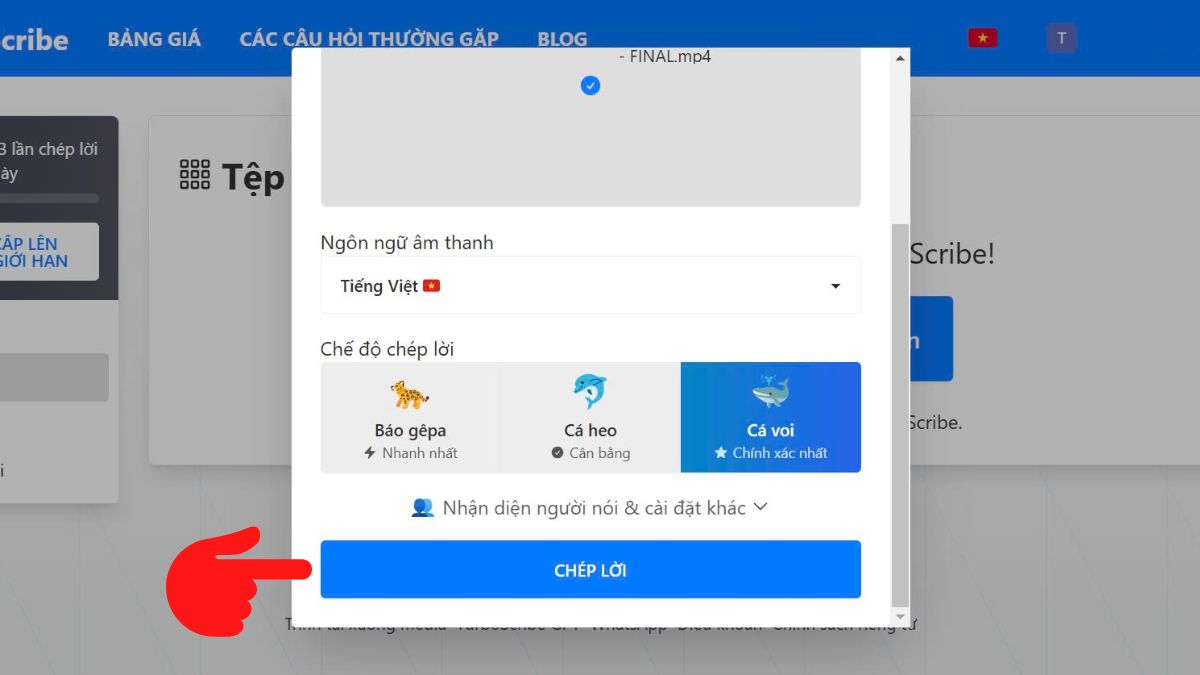Screen dimensions: 1200x675
Task: Click the whale icon in Cá voi option
Action: pyautogui.click(x=770, y=390)
